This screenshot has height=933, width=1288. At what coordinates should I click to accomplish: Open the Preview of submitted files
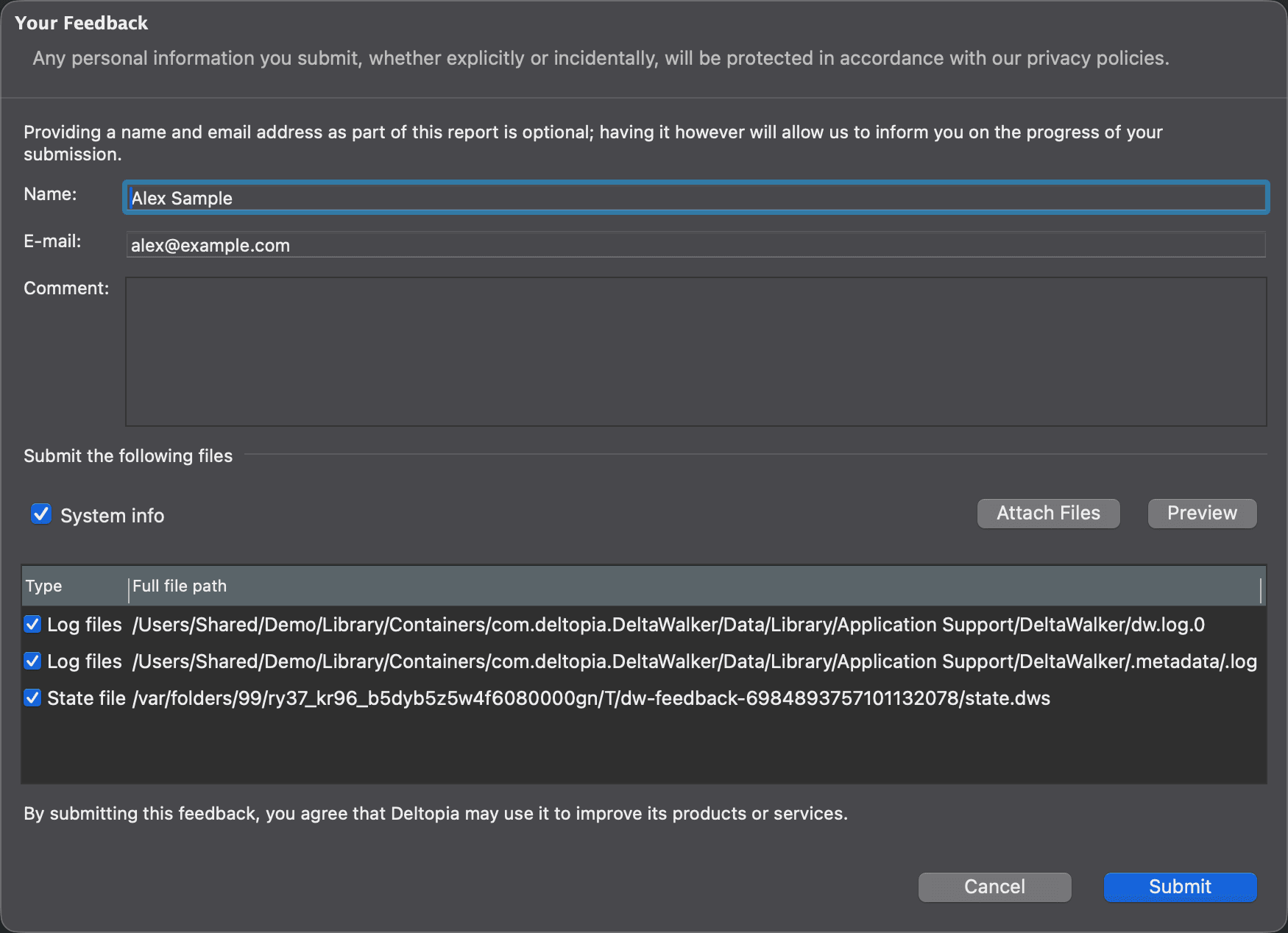(1202, 514)
